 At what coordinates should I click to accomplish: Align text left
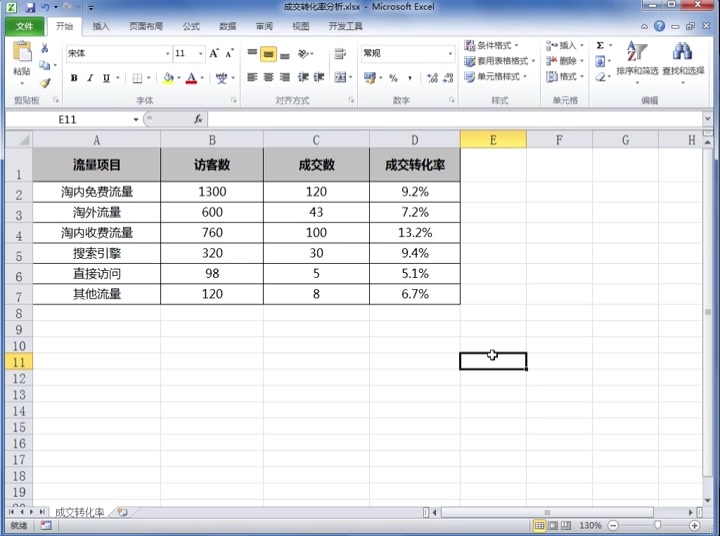[252, 77]
